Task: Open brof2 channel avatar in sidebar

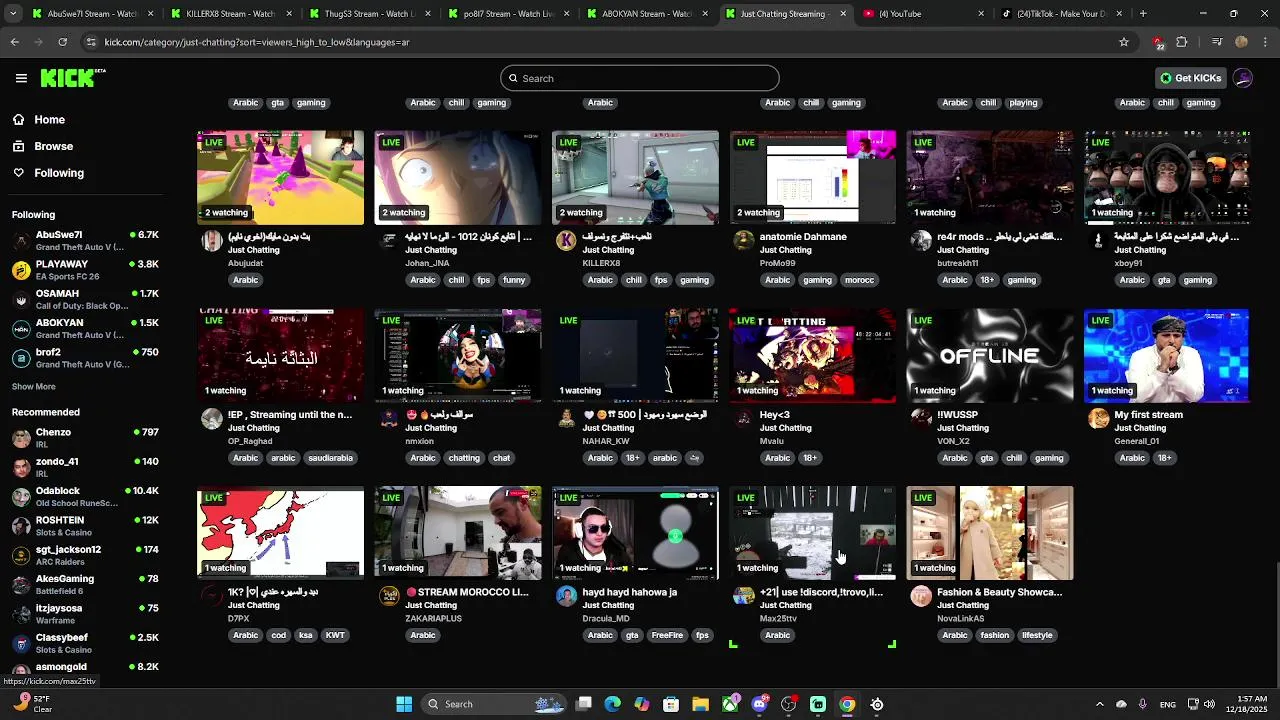Action: pyautogui.click(x=21, y=358)
